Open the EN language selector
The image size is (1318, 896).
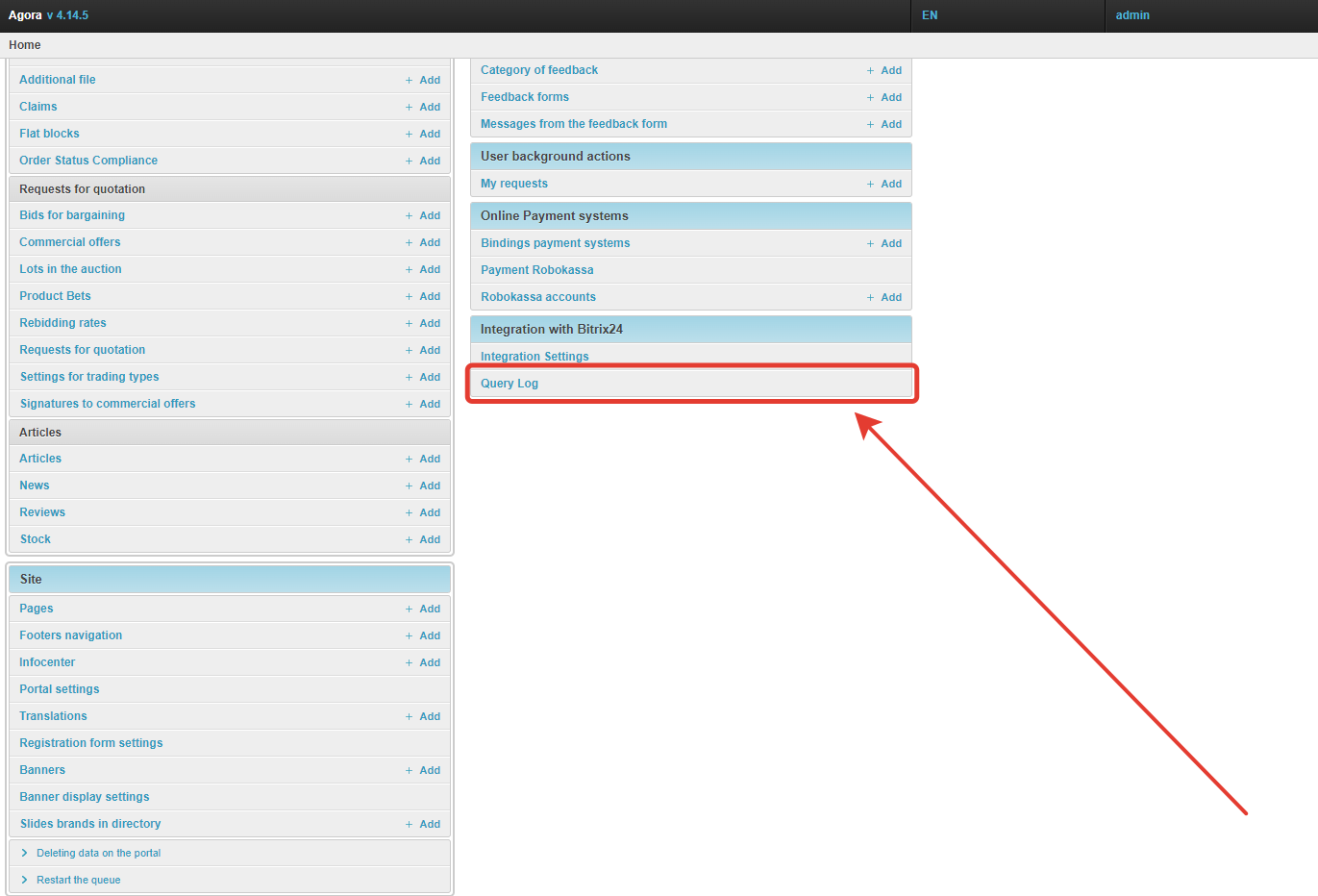click(x=930, y=15)
